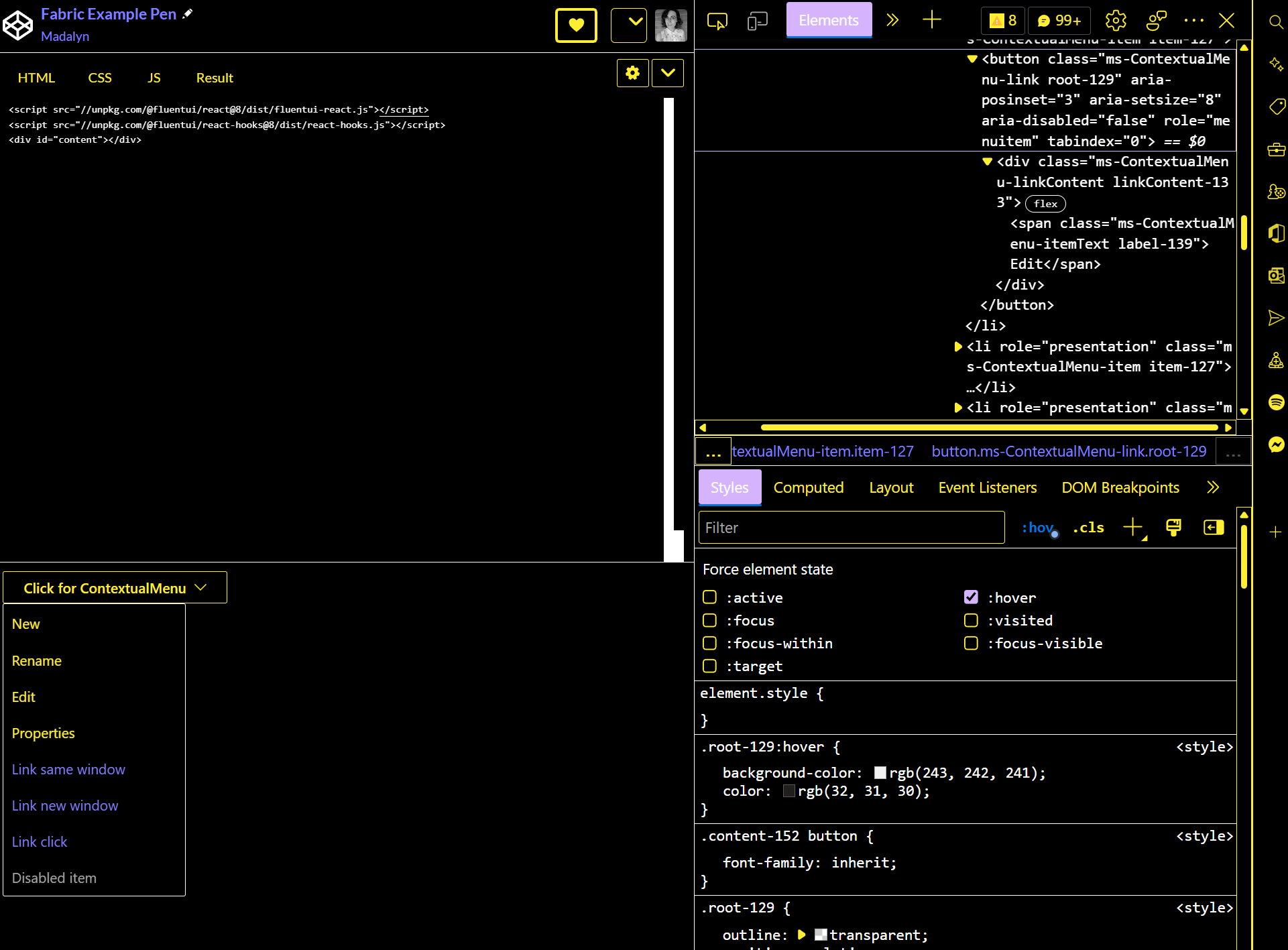Expand the collapsed li presentation element
This screenshot has width=1288, height=950.
[958, 347]
